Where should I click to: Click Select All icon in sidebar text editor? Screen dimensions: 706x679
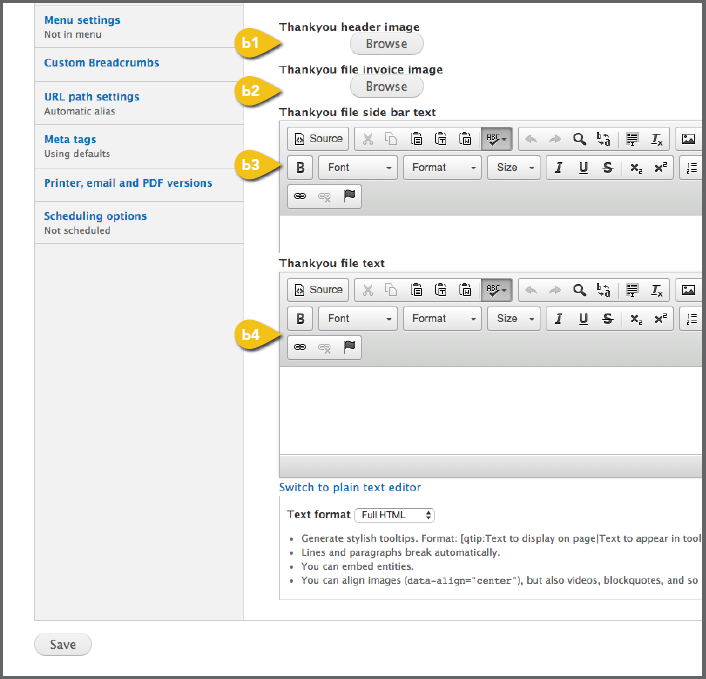click(x=632, y=139)
